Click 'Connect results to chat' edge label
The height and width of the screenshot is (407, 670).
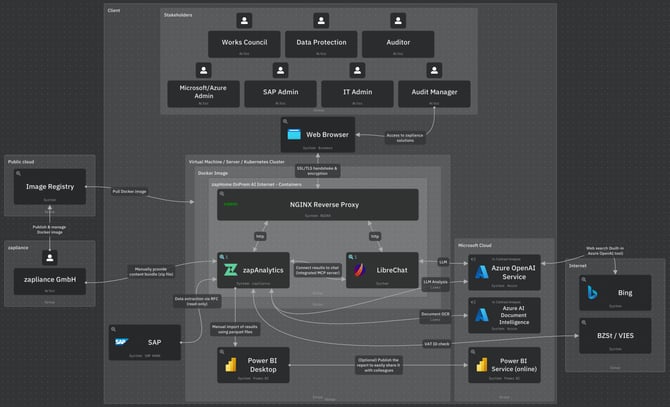pyautogui.click(x=317, y=270)
